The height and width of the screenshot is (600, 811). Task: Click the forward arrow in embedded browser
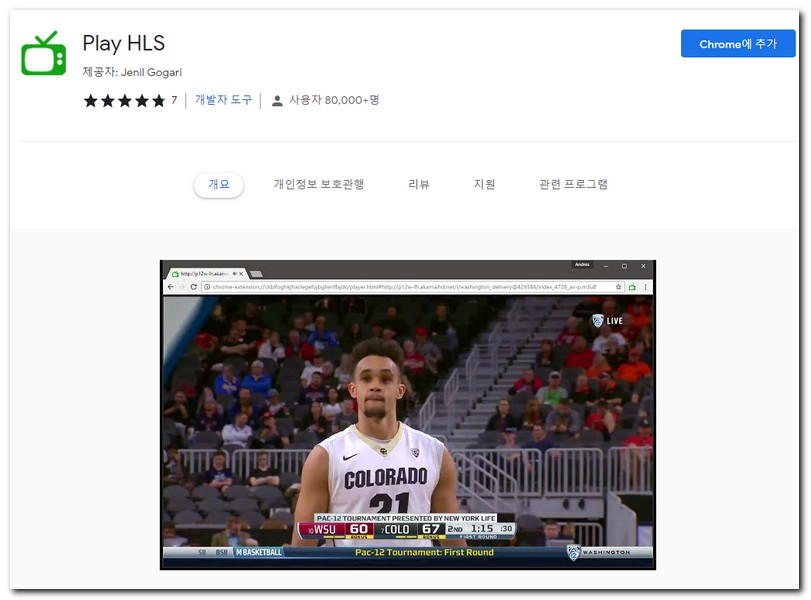point(182,287)
